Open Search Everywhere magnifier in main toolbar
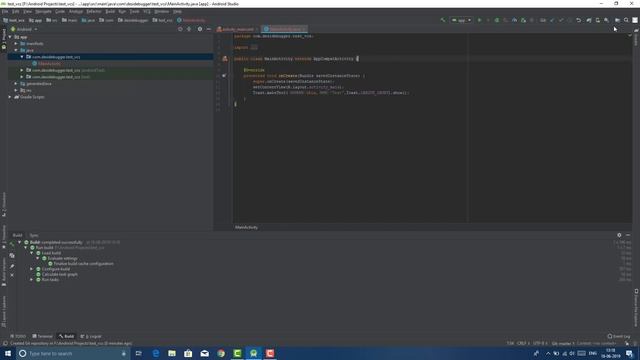The height and width of the screenshot is (360, 640). tap(626, 20)
